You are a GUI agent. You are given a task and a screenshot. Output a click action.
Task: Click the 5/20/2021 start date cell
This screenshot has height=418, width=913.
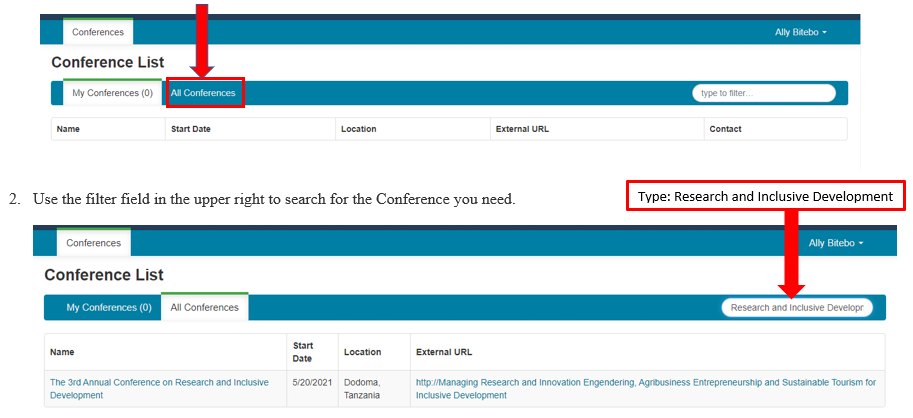[x=310, y=382]
